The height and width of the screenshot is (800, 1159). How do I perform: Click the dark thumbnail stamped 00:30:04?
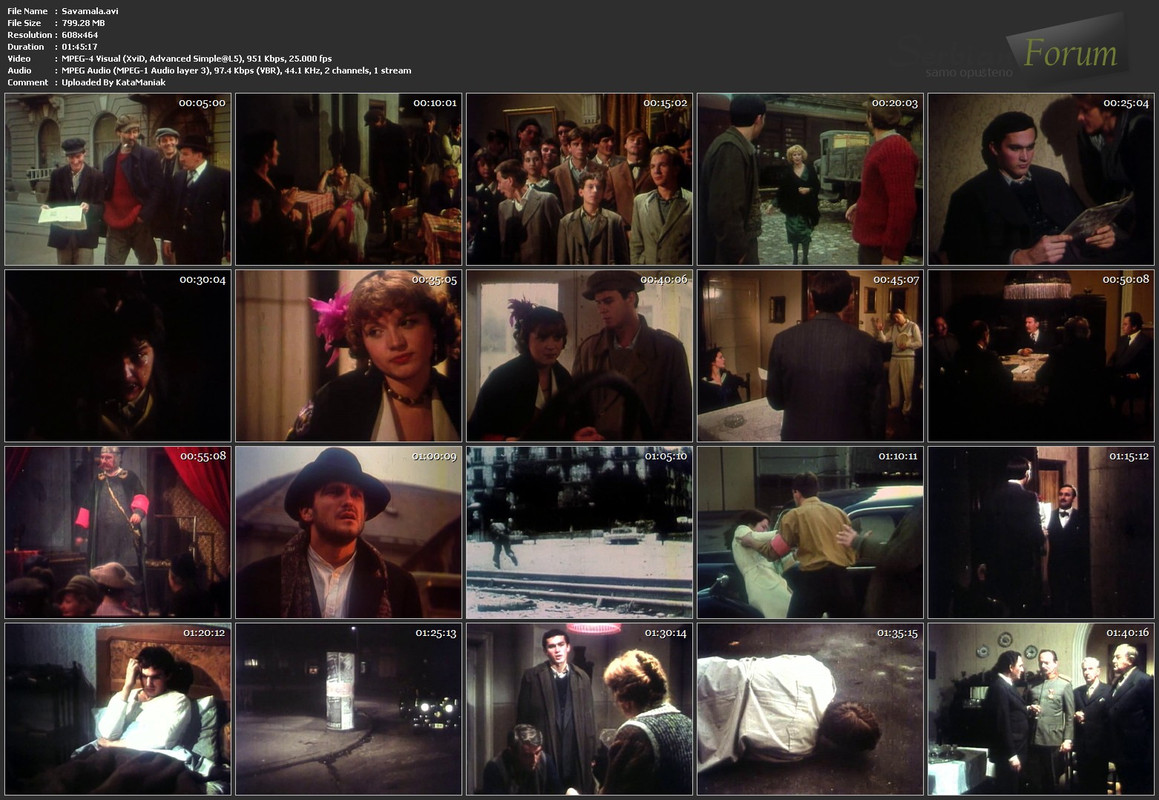(118, 356)
